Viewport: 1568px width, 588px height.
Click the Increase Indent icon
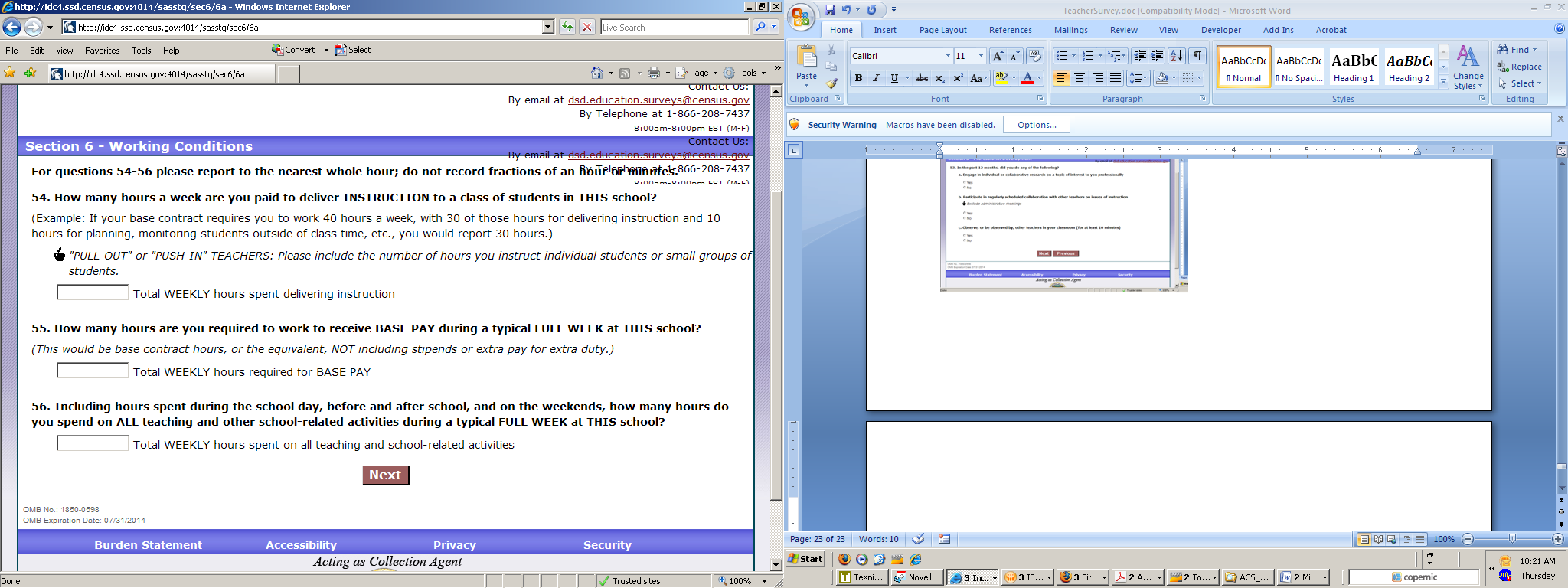[1158, 56]
